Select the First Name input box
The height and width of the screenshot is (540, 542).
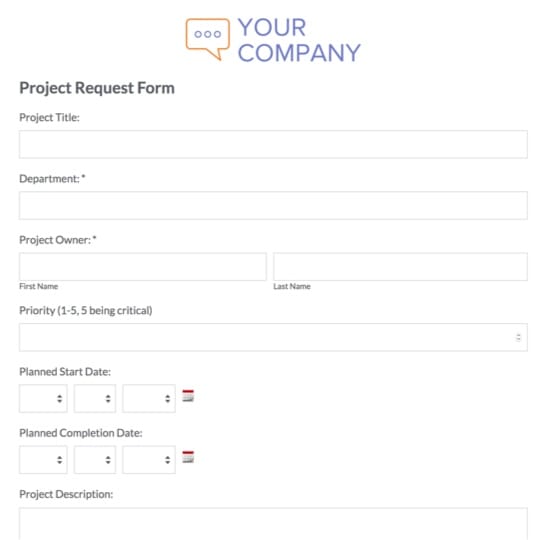[x=143, y=267]
